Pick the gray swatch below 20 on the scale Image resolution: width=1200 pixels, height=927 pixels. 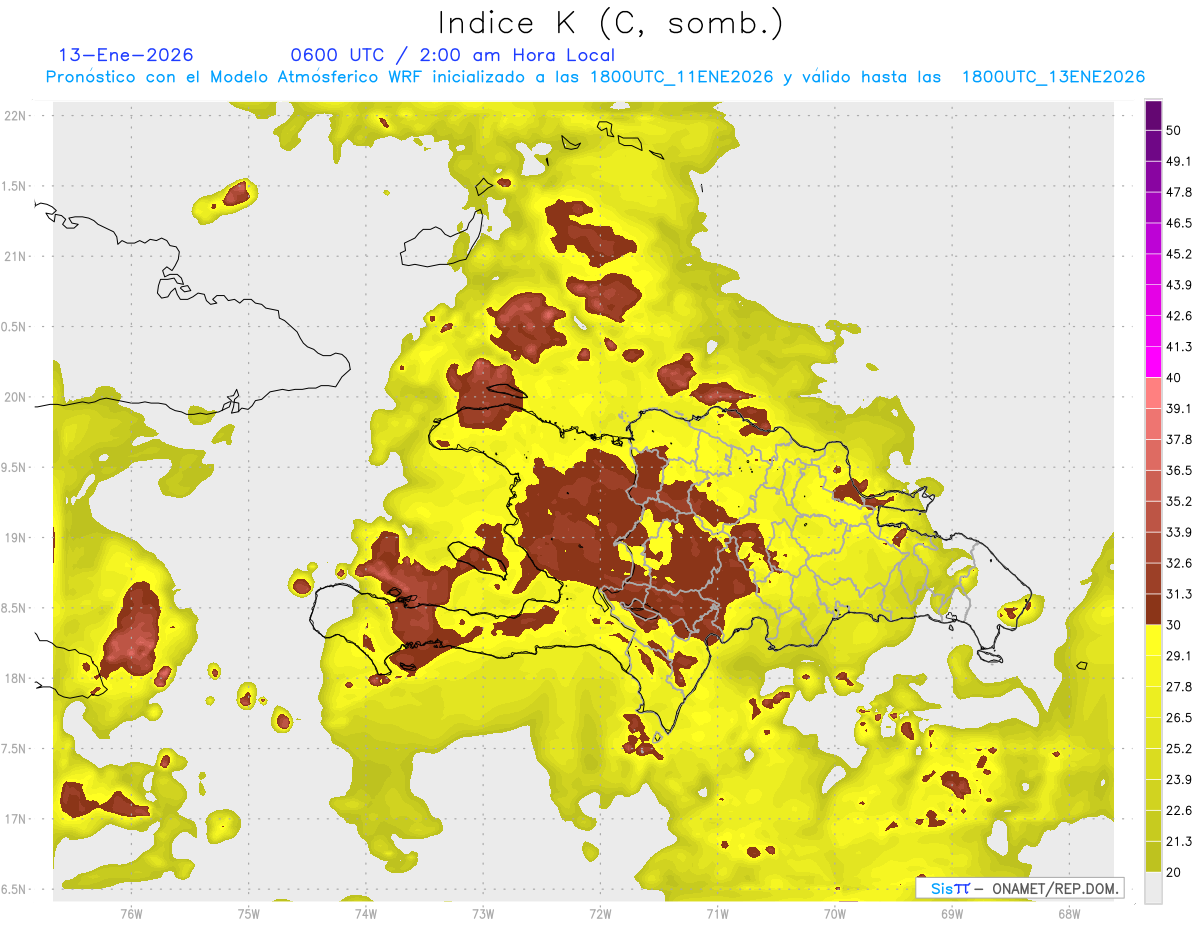(1154, 888)
